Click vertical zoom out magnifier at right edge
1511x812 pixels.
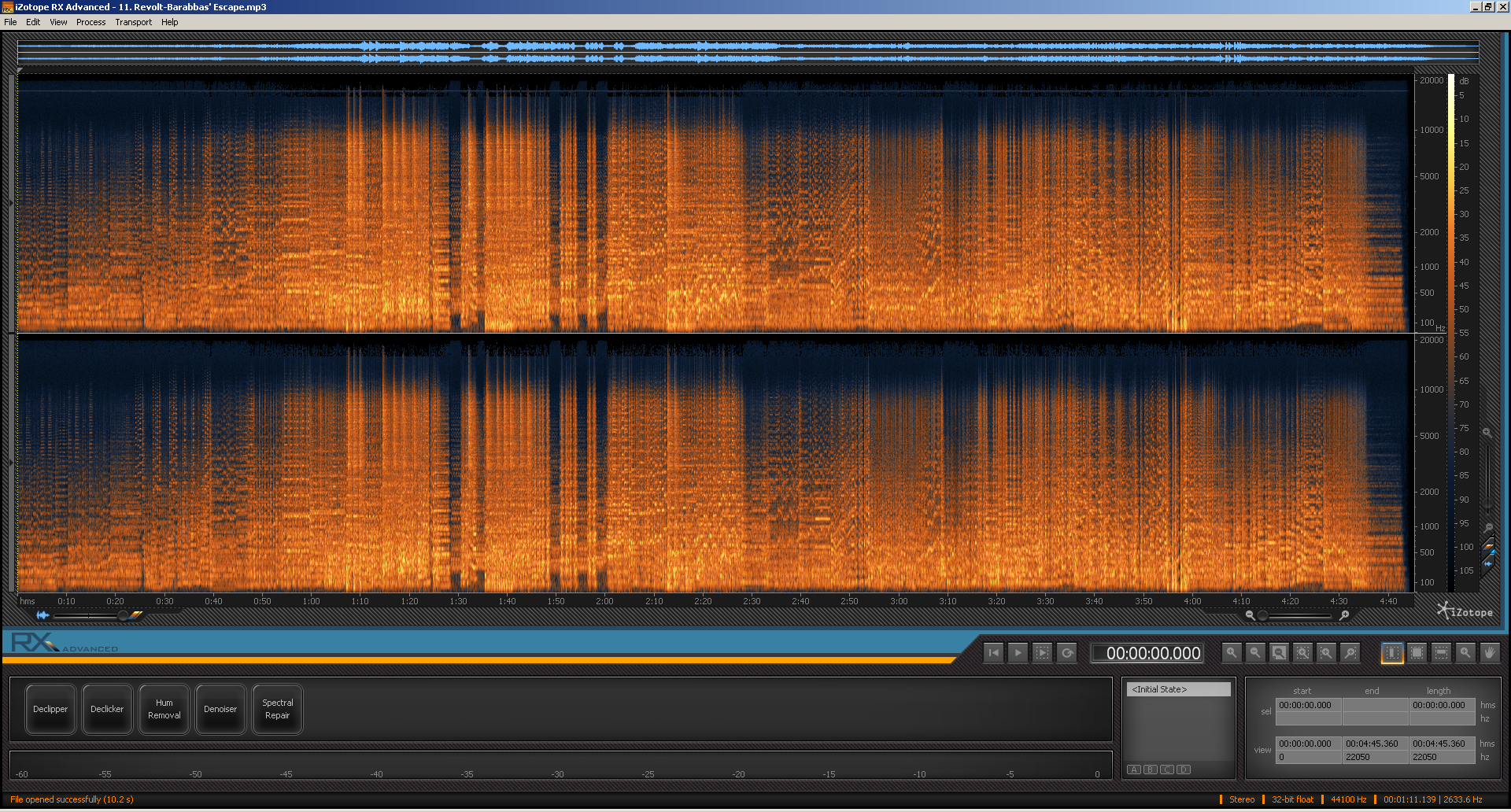(x=1488, y=528)
